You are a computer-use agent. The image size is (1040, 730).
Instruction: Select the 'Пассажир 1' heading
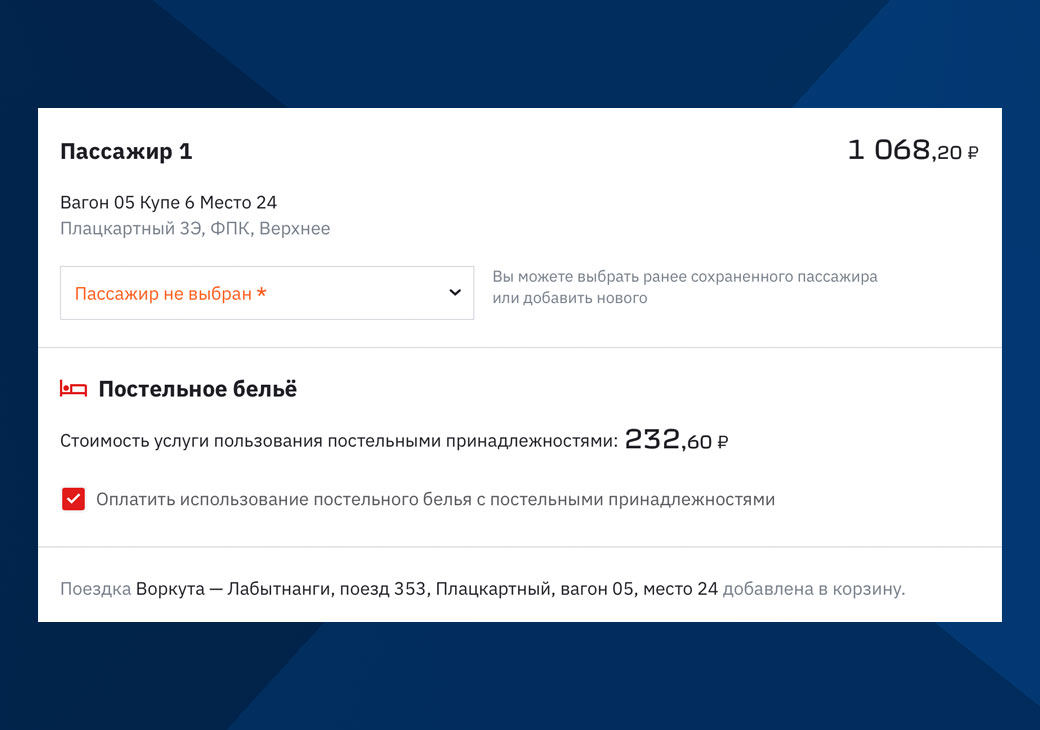(126, 151)
